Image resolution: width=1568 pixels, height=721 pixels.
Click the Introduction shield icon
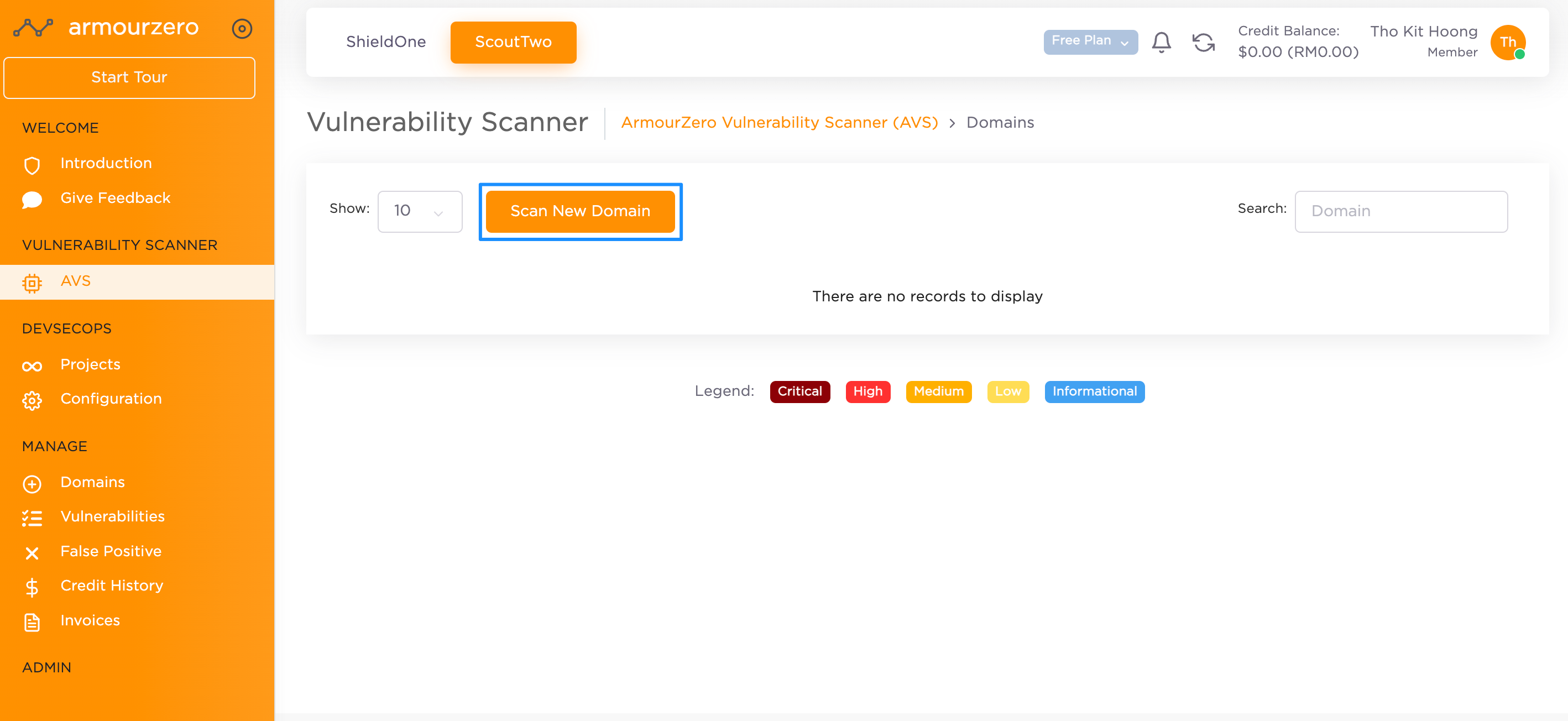point(32,165)
